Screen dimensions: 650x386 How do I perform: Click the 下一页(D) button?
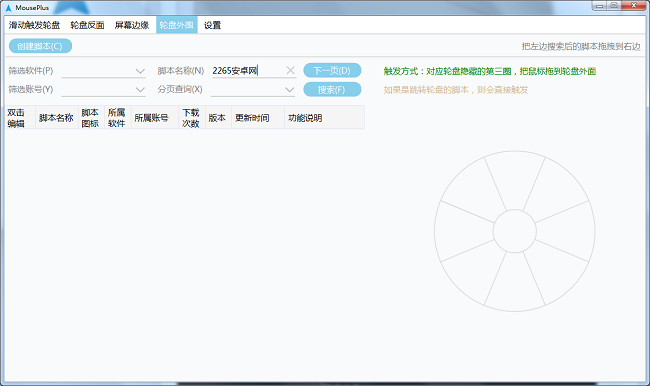click(332, 70)
